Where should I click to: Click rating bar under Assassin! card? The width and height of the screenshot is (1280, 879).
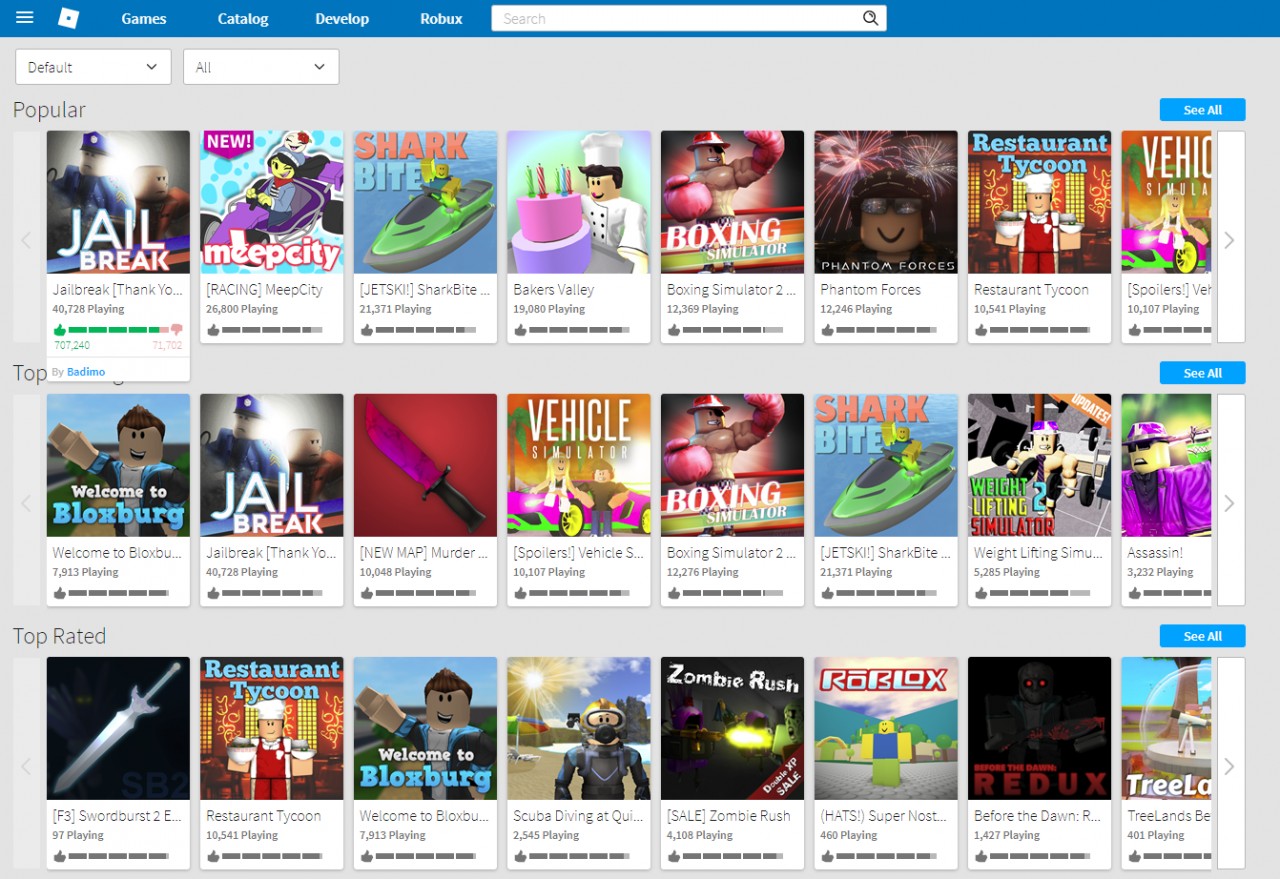[1178, 592]
